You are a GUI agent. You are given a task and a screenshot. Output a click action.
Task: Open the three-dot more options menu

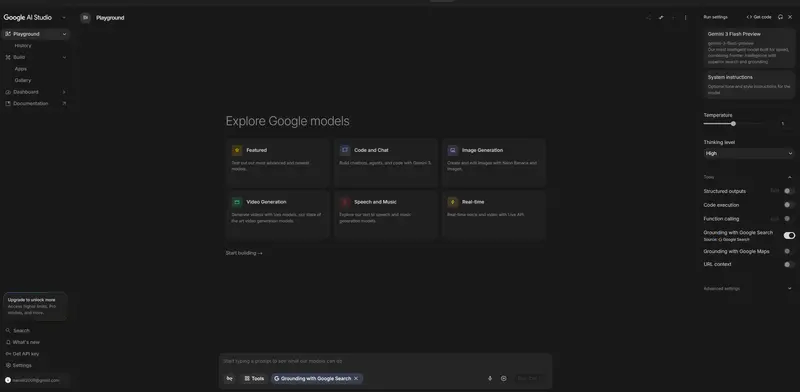(x=685, y=17)
